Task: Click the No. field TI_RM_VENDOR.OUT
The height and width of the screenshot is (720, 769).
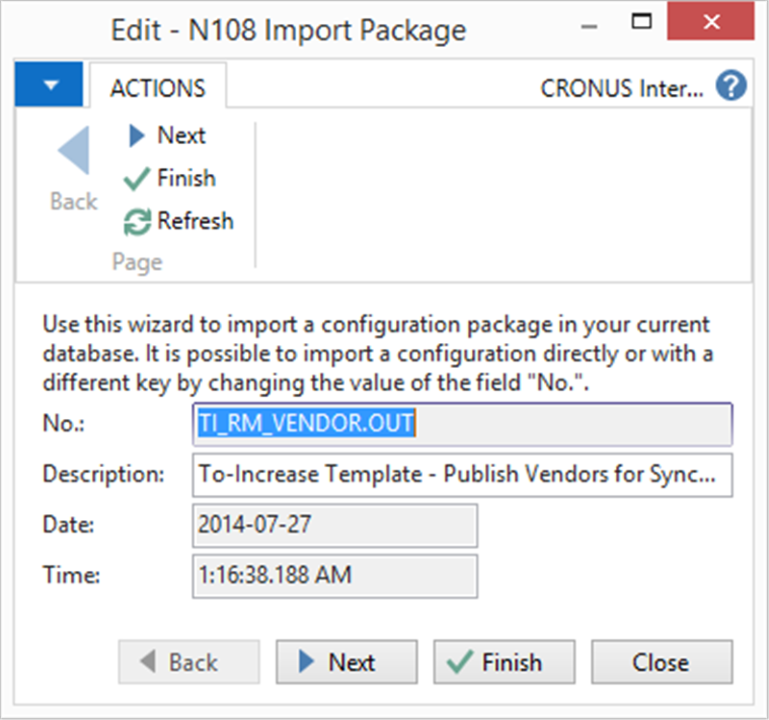Action: tap(462, 424)
